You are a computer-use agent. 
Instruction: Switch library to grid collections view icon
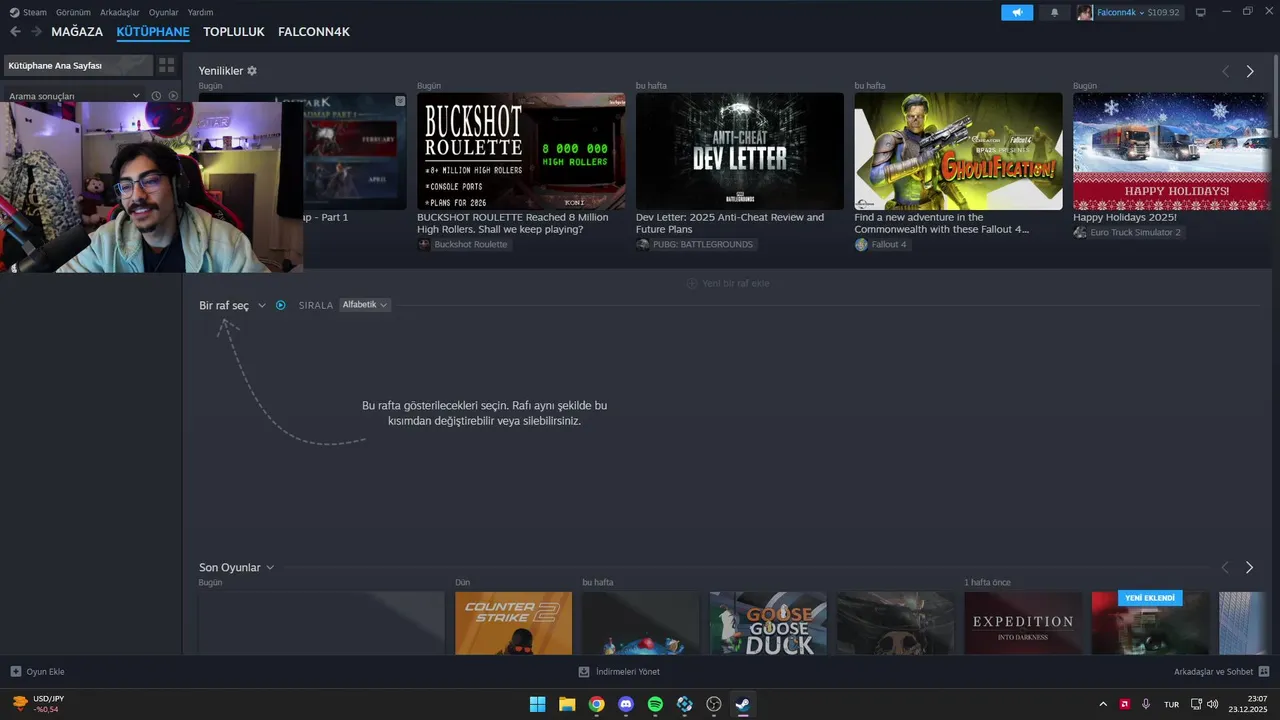click(x=166, y=65)
